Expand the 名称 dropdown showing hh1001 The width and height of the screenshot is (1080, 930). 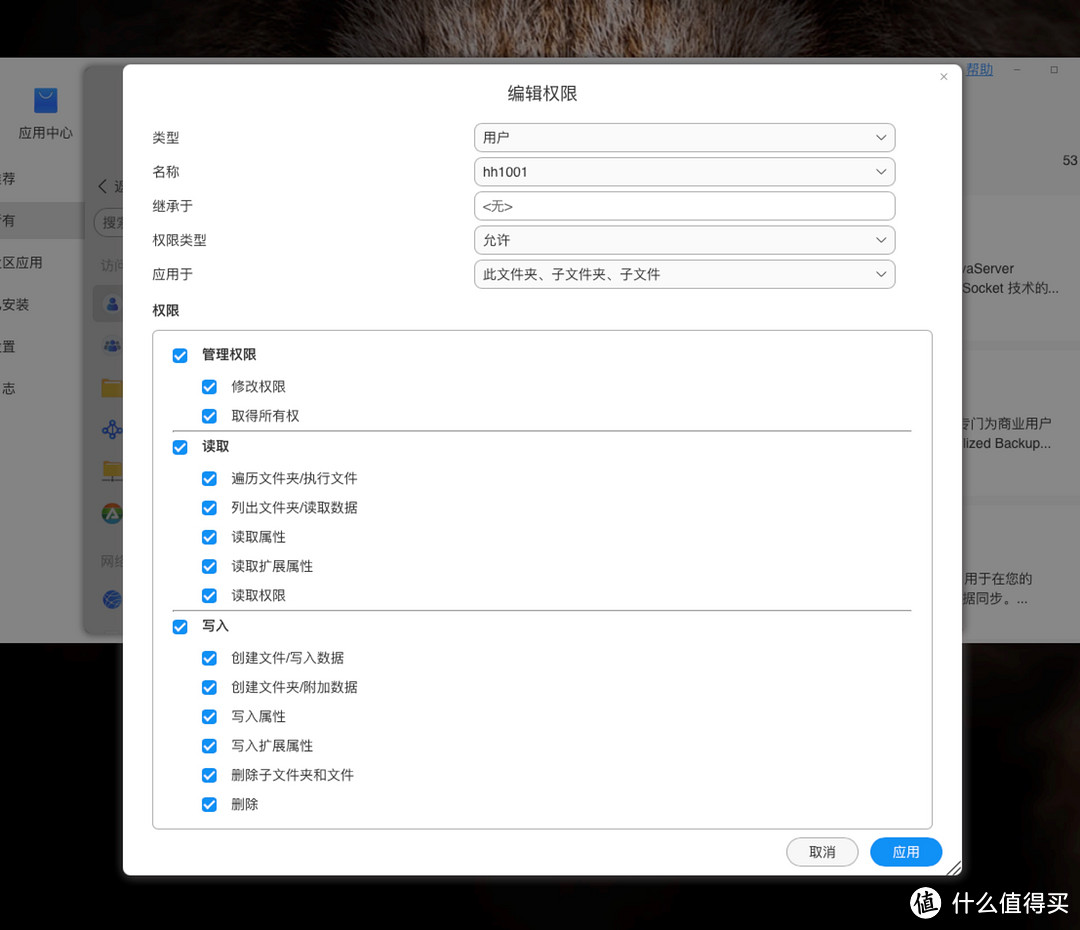684,172
